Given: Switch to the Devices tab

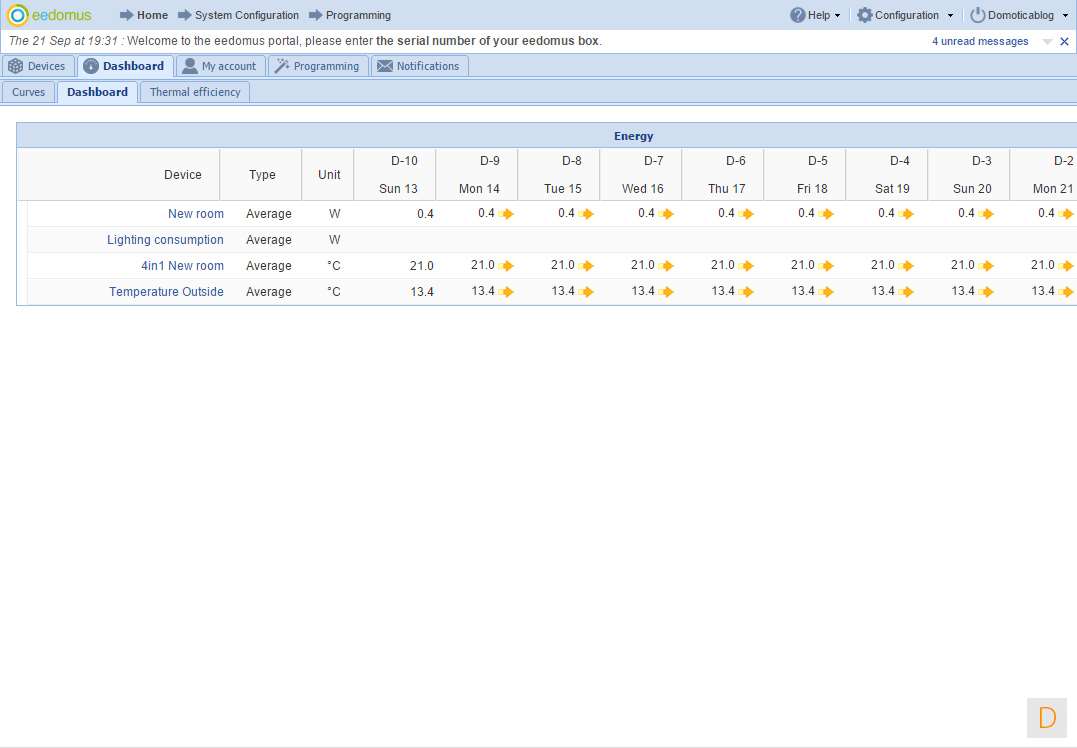Looking at the screenshot, I should (x=38, y=66).
